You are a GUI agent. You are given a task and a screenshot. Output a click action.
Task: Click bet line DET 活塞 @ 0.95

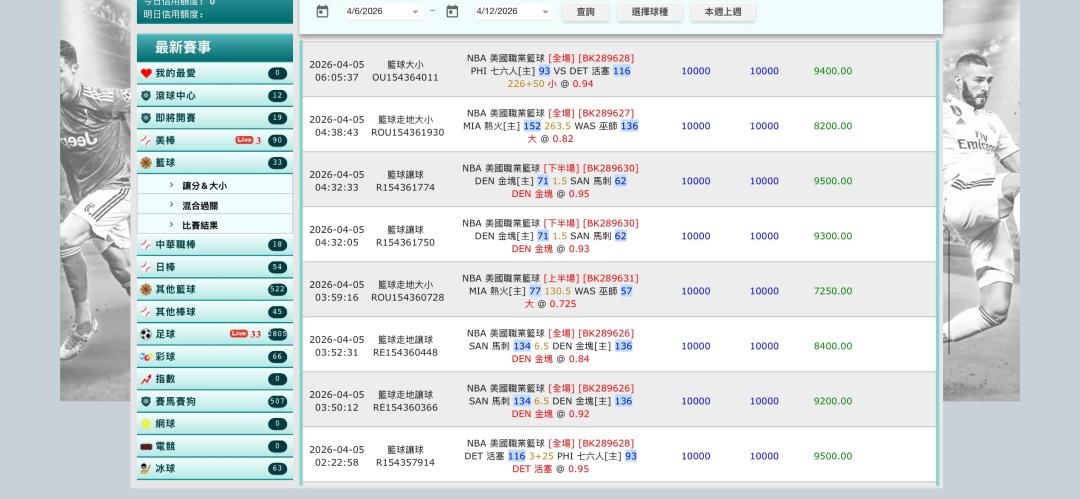550,469
